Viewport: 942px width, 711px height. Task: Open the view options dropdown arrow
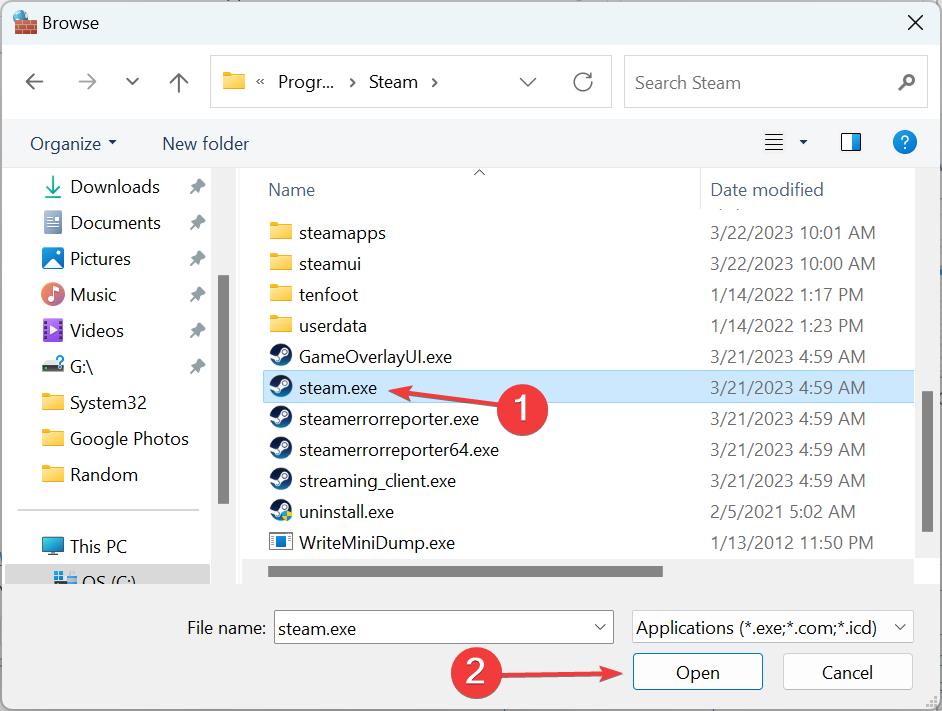click(803, 143)
